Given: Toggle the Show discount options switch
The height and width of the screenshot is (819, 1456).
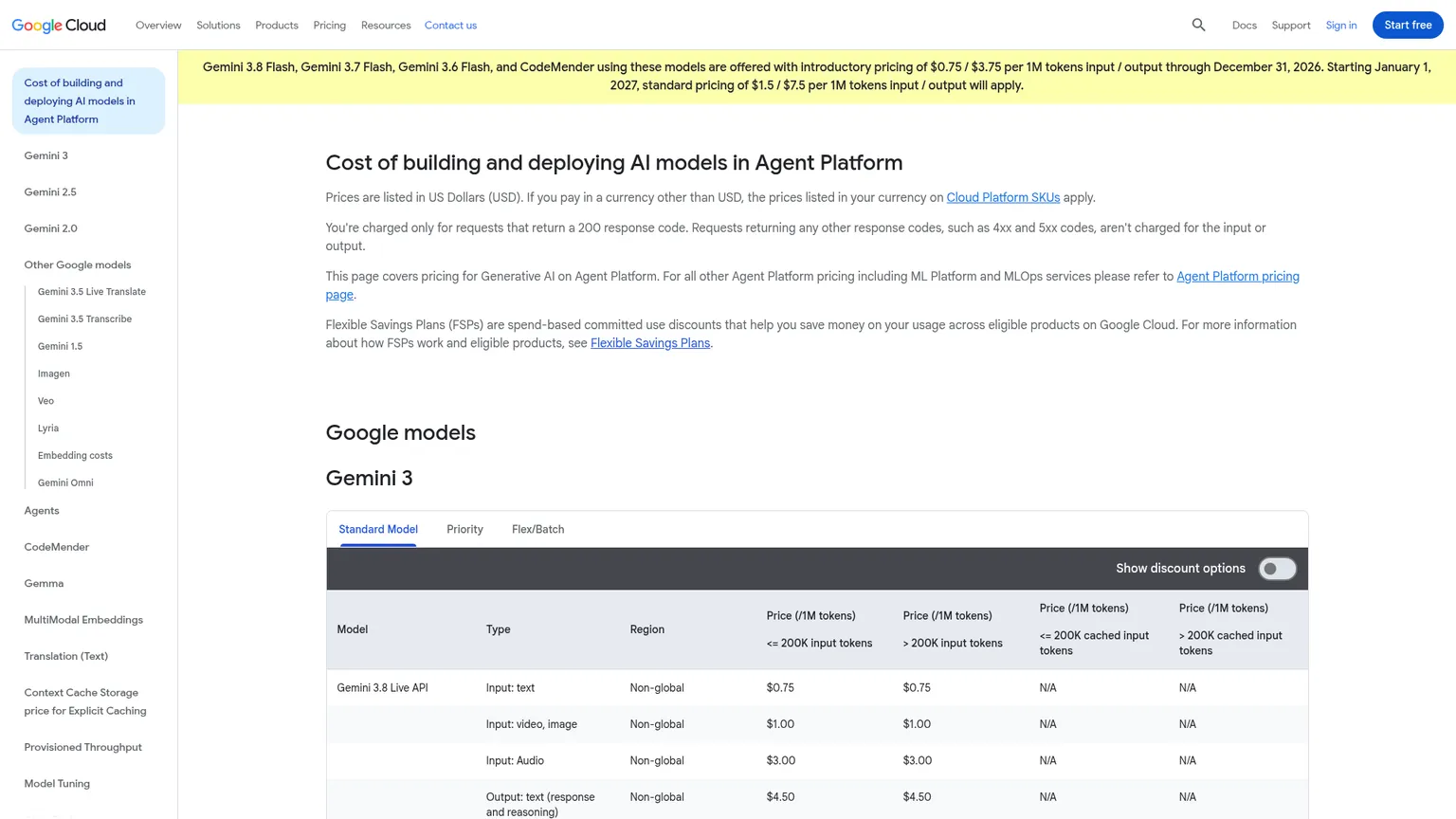Looking at the screenshot, I should click(x=1277, y=569).
